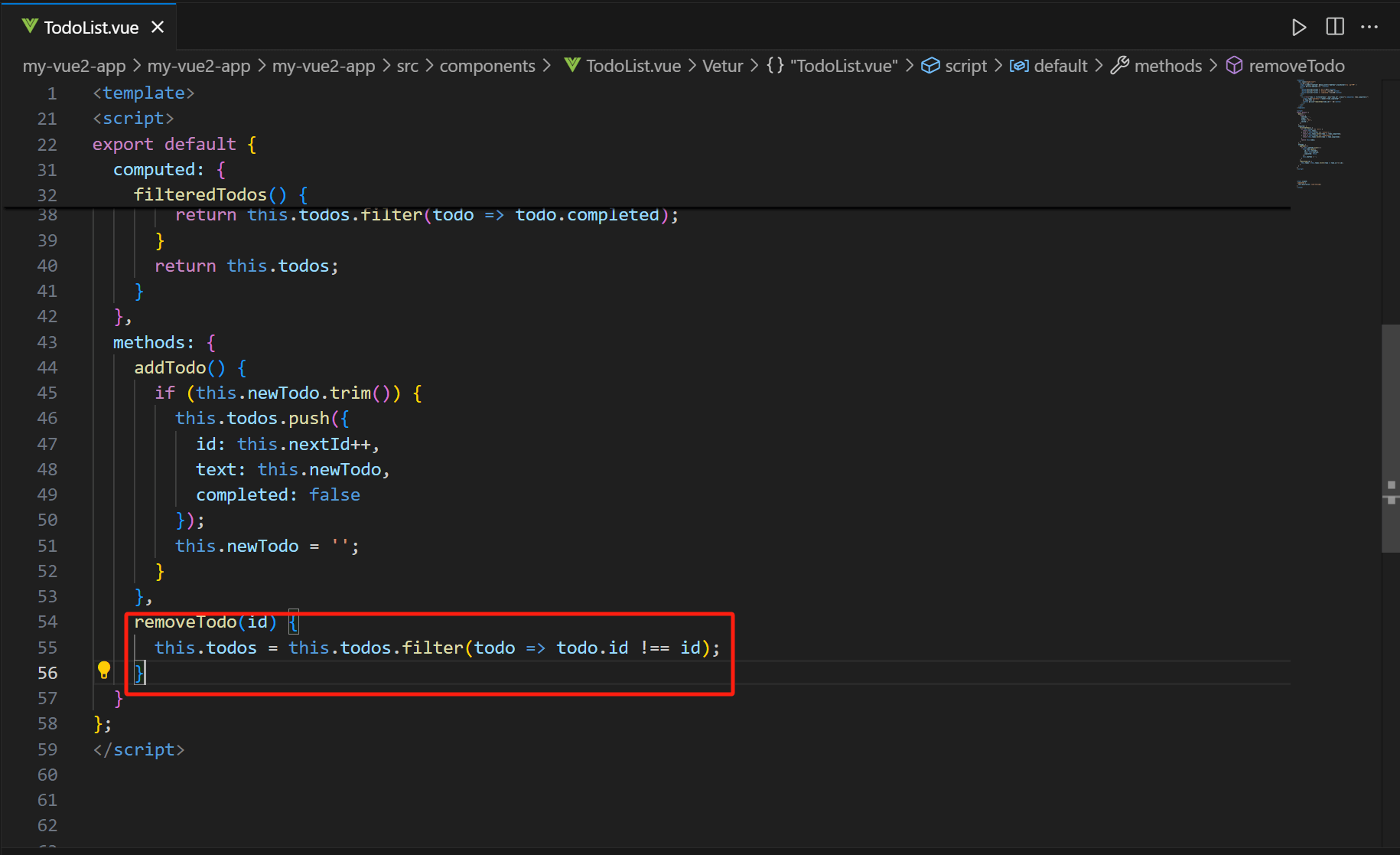The width and height of the screenshot is (1400, 855).
Task: Jump to the filteredTodos sticky scroll line
Action: click(200, 194)
